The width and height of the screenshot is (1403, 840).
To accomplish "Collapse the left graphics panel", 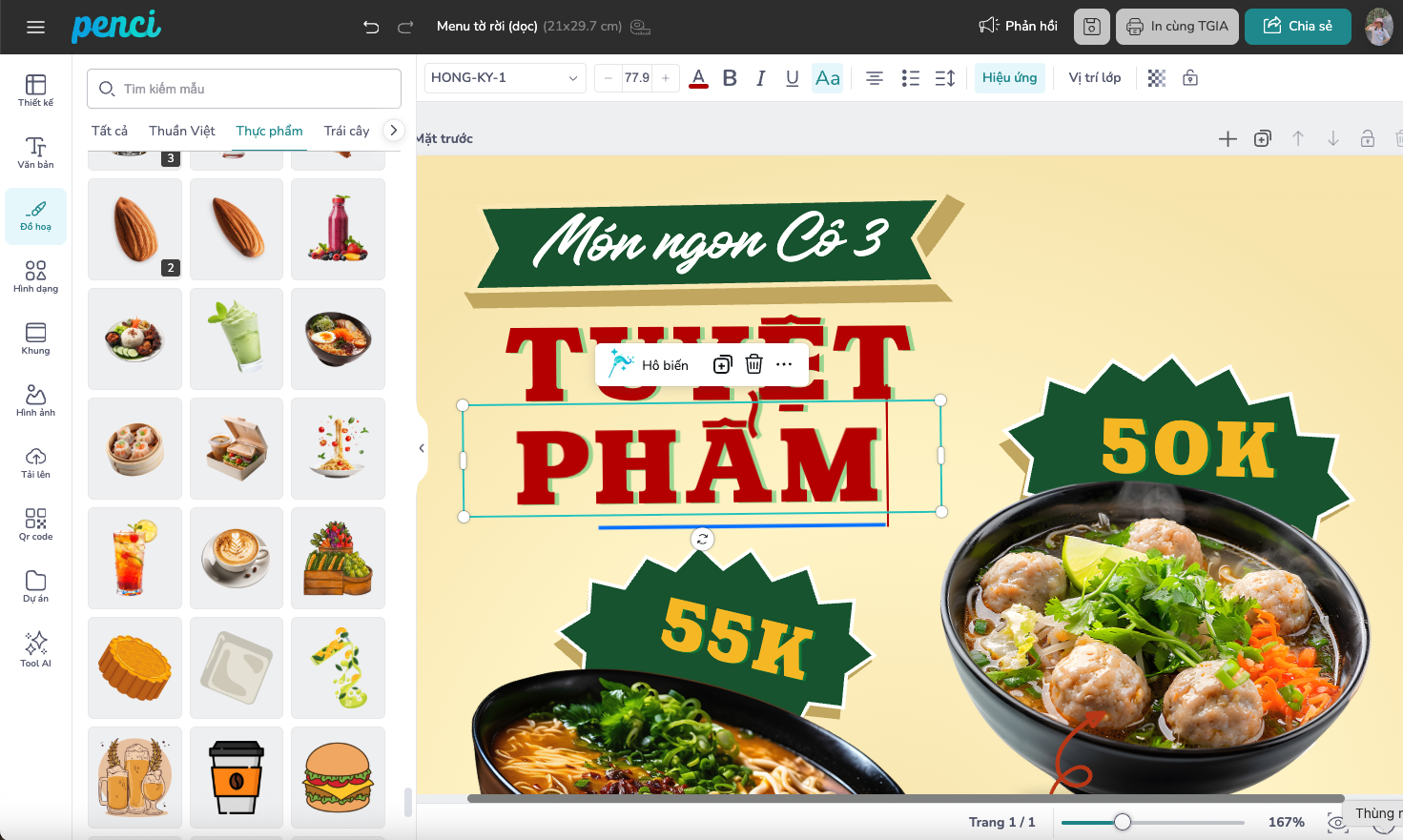I will point(422,448).
